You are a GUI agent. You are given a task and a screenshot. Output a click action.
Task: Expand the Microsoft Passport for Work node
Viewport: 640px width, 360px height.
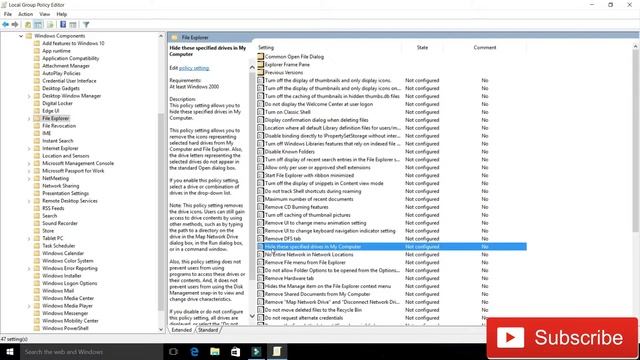coord(29,171)
